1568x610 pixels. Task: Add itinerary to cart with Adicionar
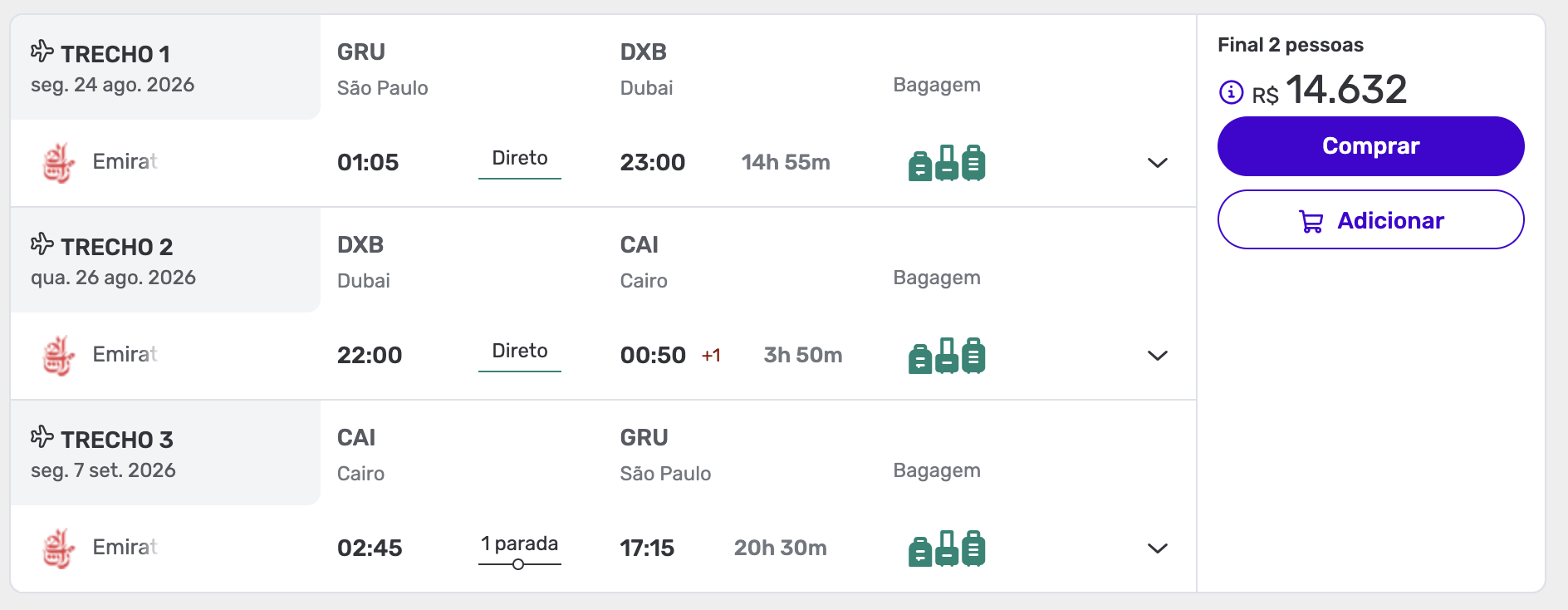[1370, 220]
